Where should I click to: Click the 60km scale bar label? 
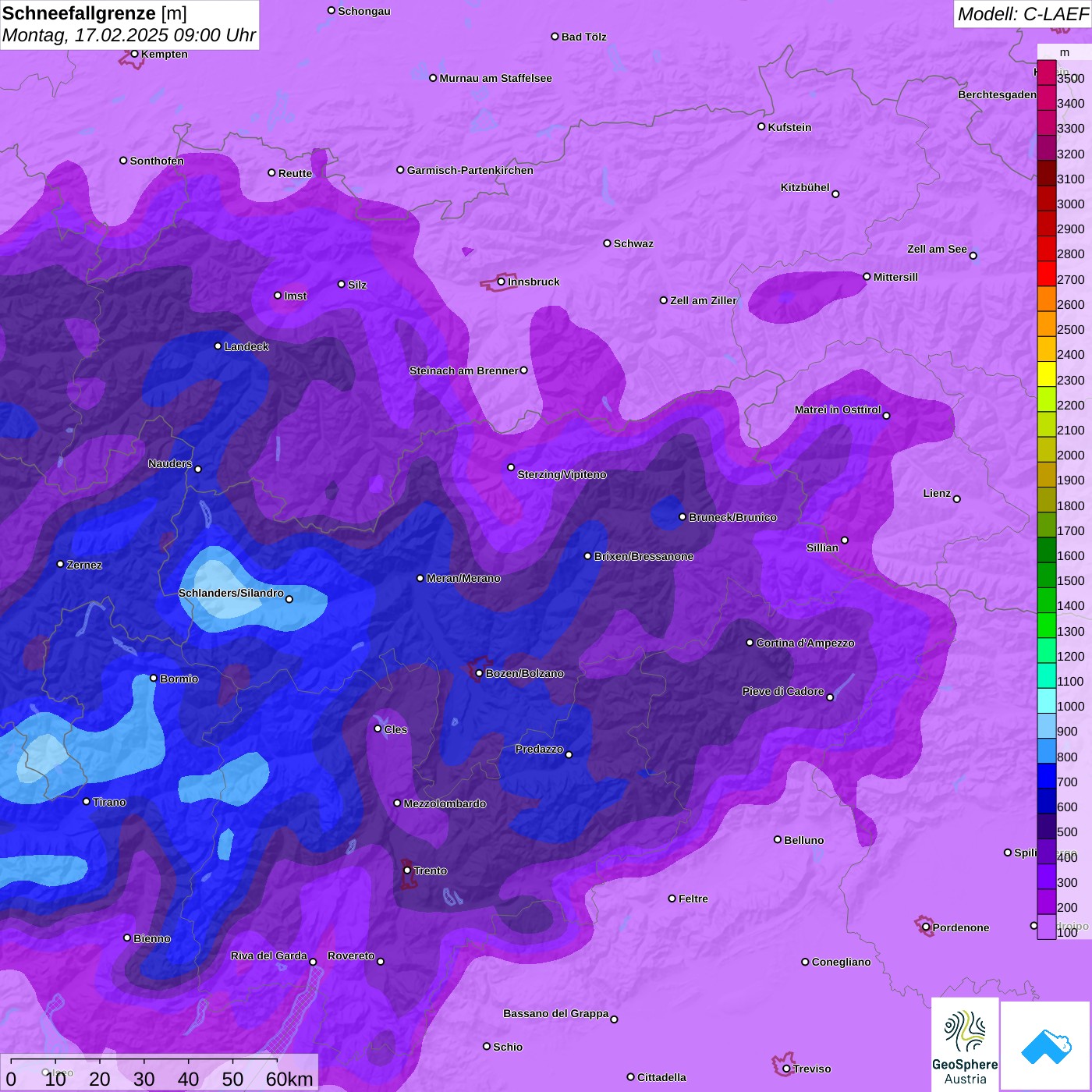289,1079
